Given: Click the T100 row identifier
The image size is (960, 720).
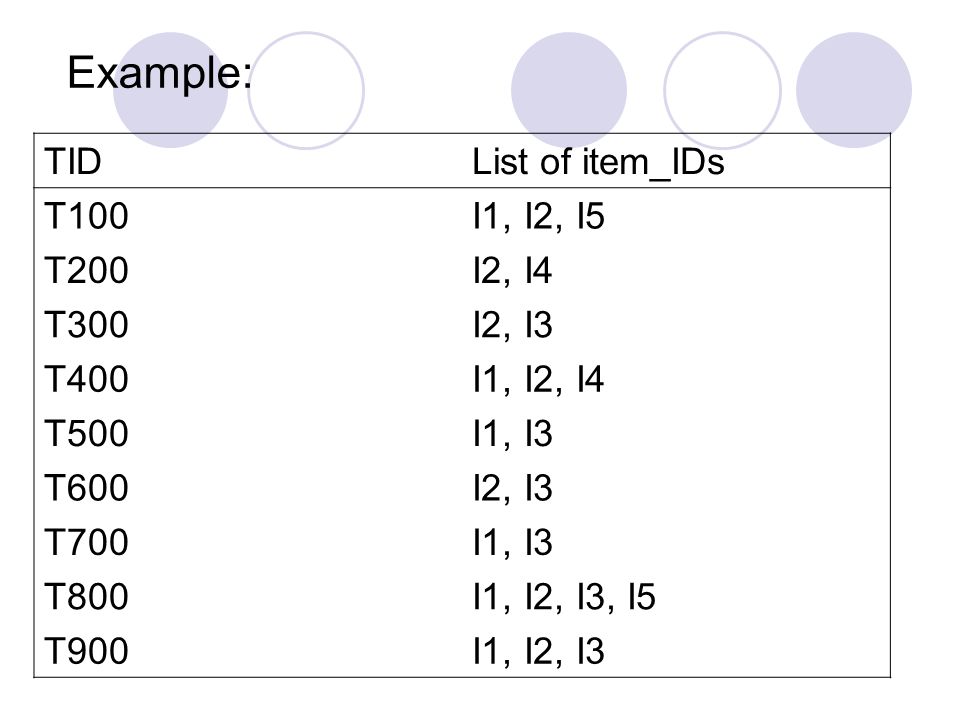Looking at the screenshot, I should coord(86,216).
